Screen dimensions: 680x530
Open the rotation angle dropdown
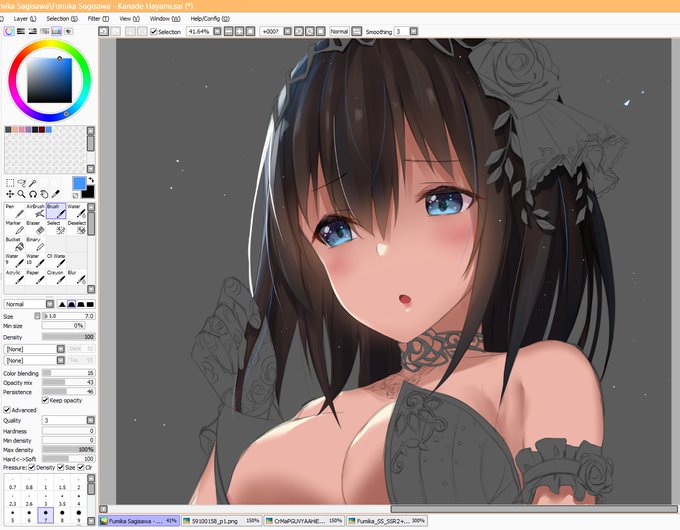pos(287,31)
